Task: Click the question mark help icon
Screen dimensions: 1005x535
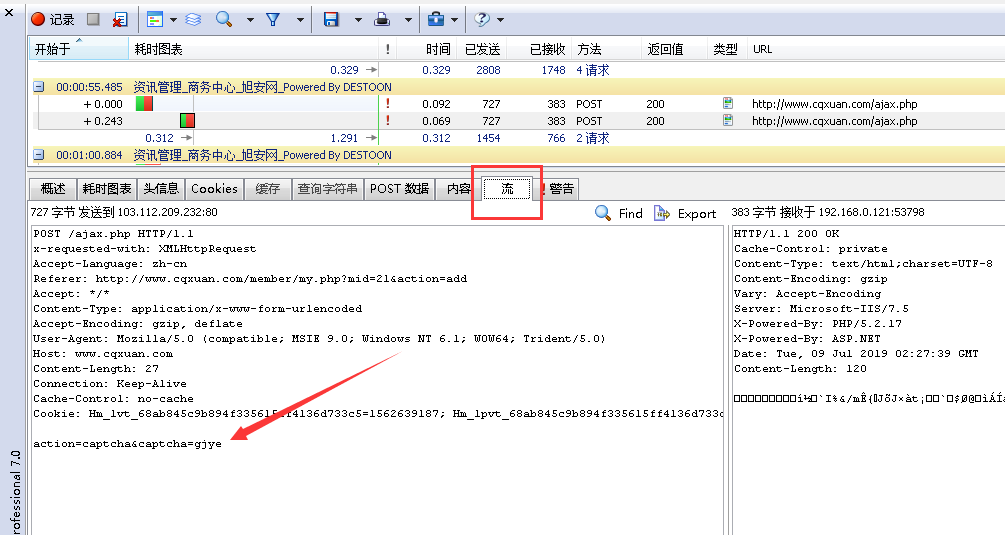Action: tap(482, 19)
